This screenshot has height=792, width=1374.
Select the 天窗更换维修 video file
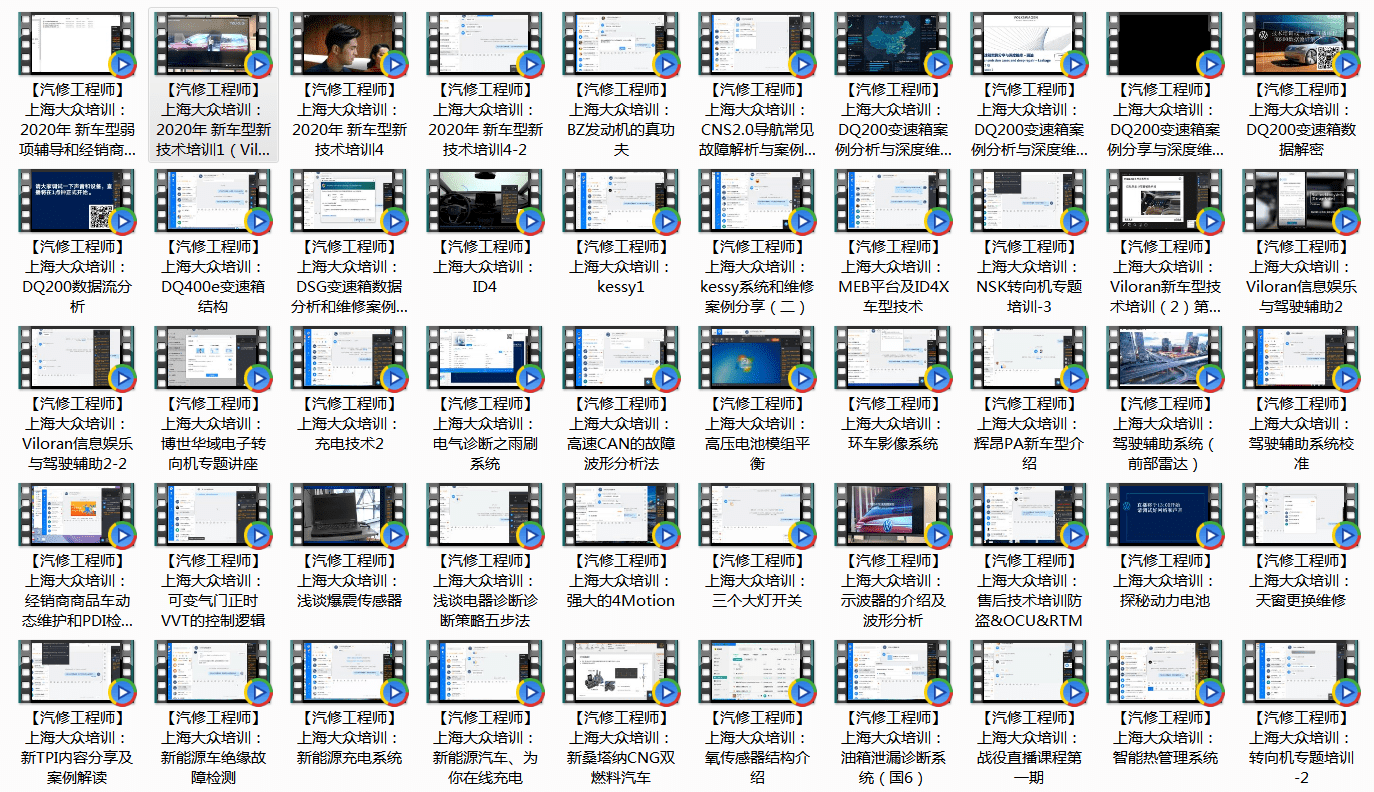click(1300, 516)
